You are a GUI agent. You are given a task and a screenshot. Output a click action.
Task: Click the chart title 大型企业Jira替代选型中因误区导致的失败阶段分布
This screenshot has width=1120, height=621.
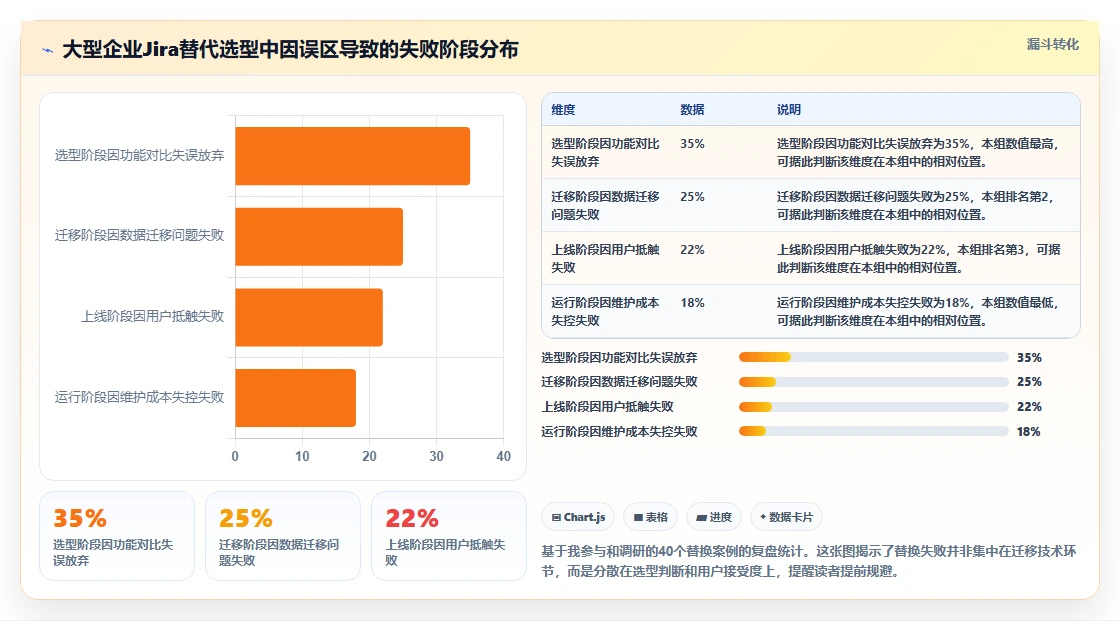290,50
